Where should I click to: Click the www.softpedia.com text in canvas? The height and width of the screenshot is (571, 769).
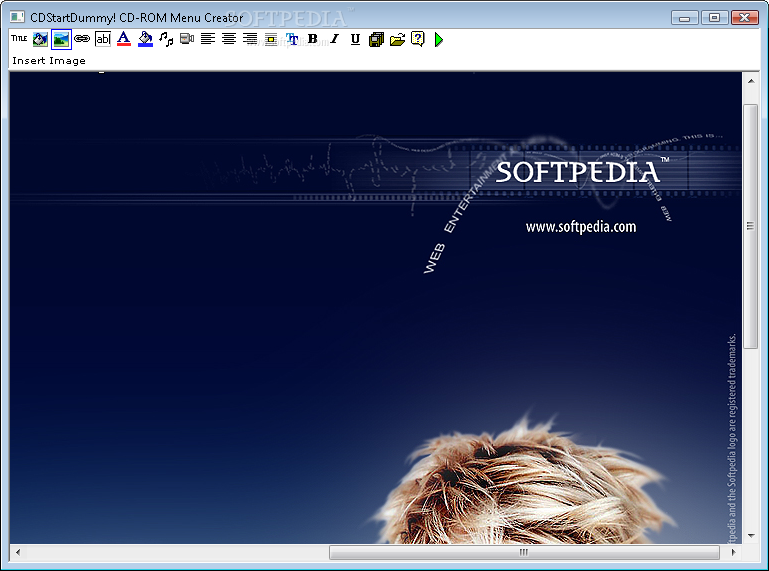[581, 227]
